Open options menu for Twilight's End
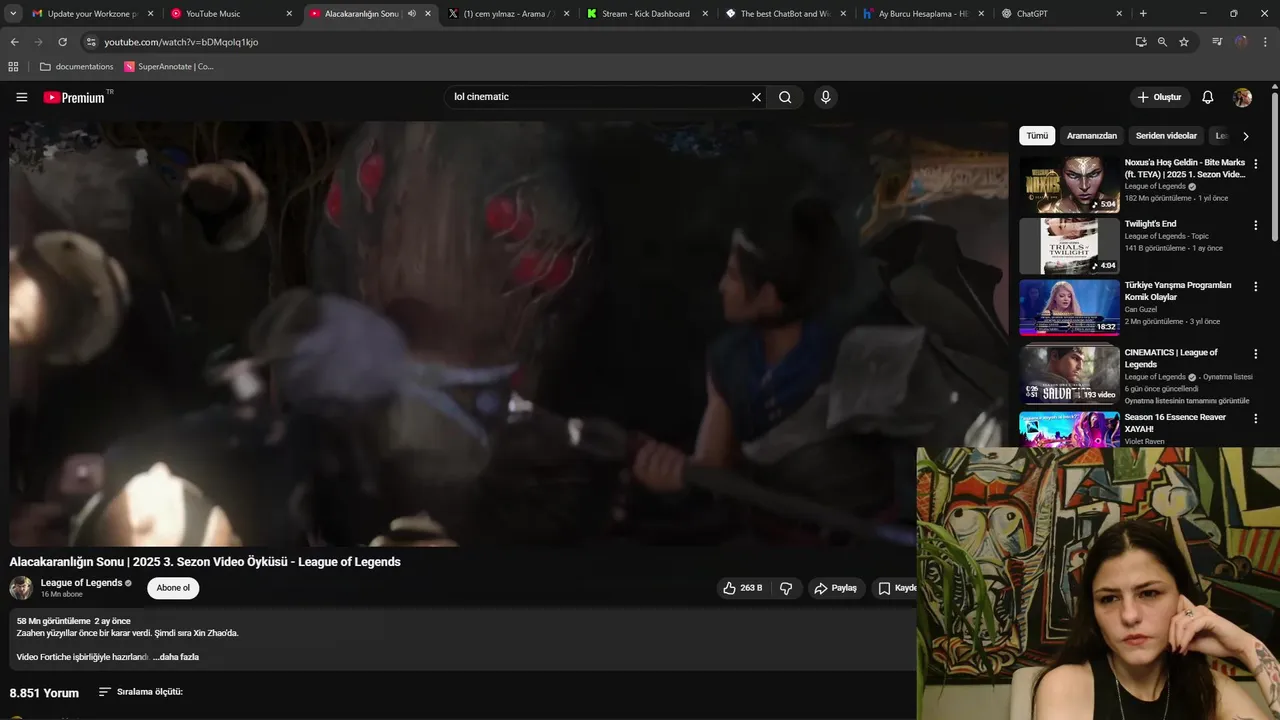The height and width of the screenshot is (720, 1280). click(1255, 225)
